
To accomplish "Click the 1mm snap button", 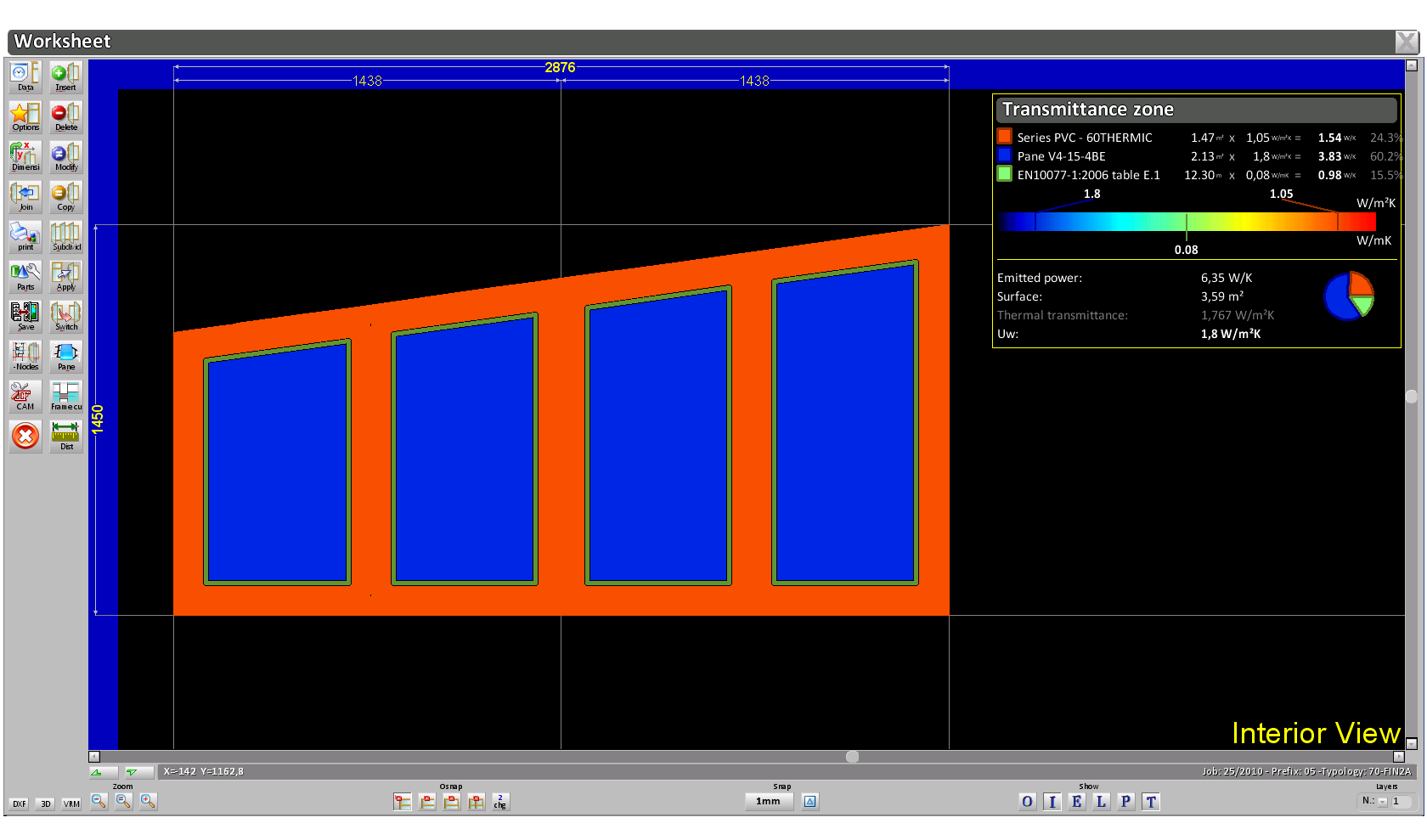I will tap(769, 802).
